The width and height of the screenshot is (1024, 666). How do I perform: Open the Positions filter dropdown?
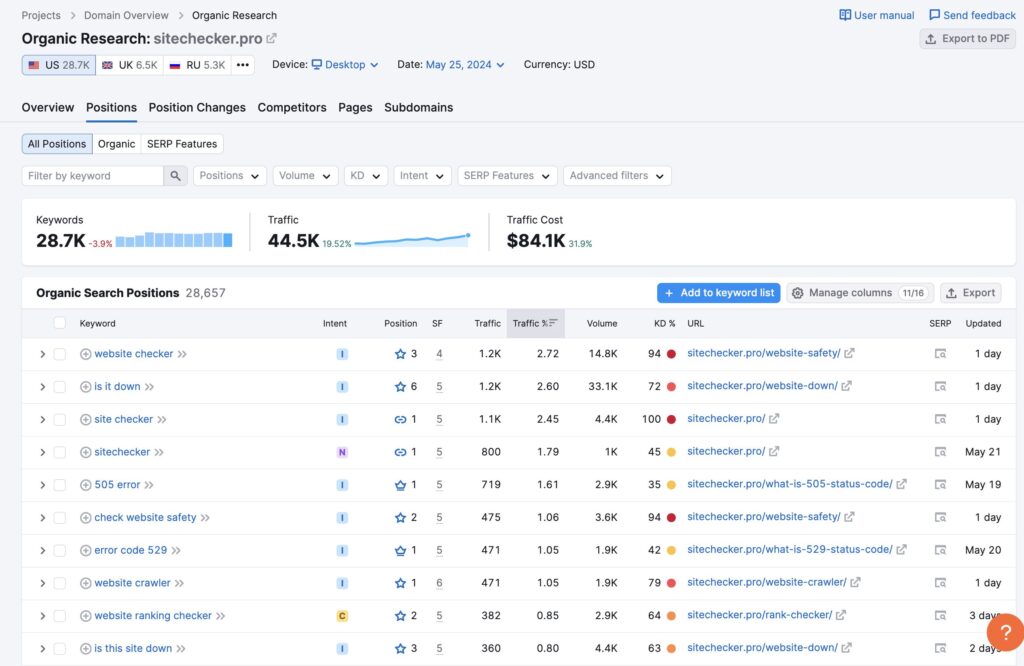tap(230, 176)
